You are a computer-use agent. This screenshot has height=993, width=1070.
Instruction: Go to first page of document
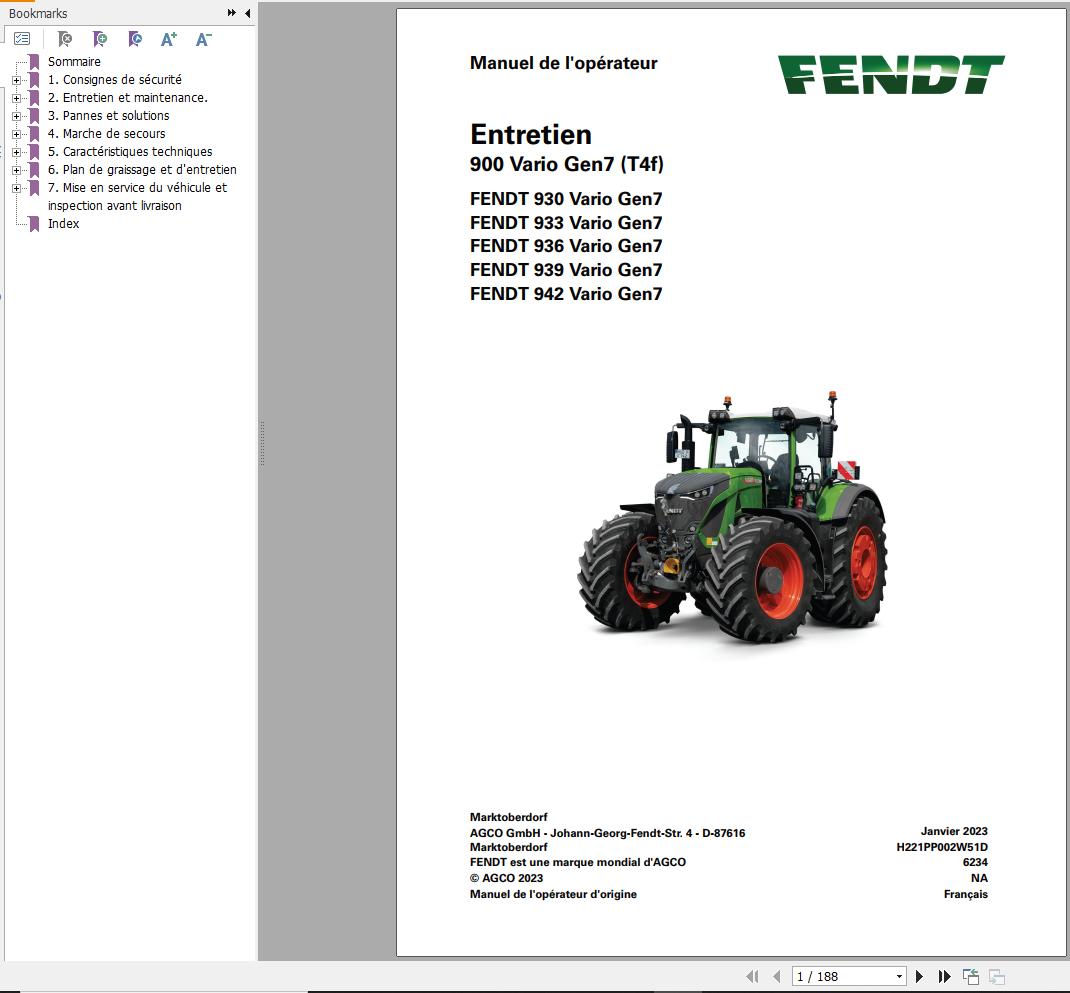coord(753,977)
